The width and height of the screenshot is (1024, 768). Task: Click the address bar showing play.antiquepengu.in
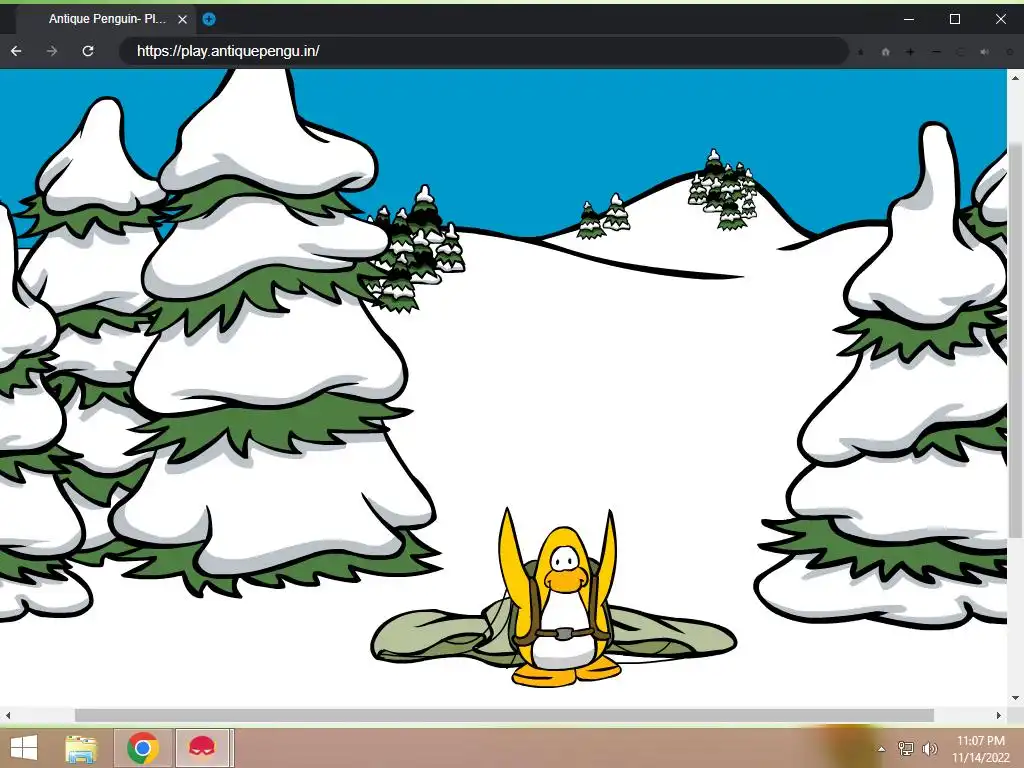(483, 51)
